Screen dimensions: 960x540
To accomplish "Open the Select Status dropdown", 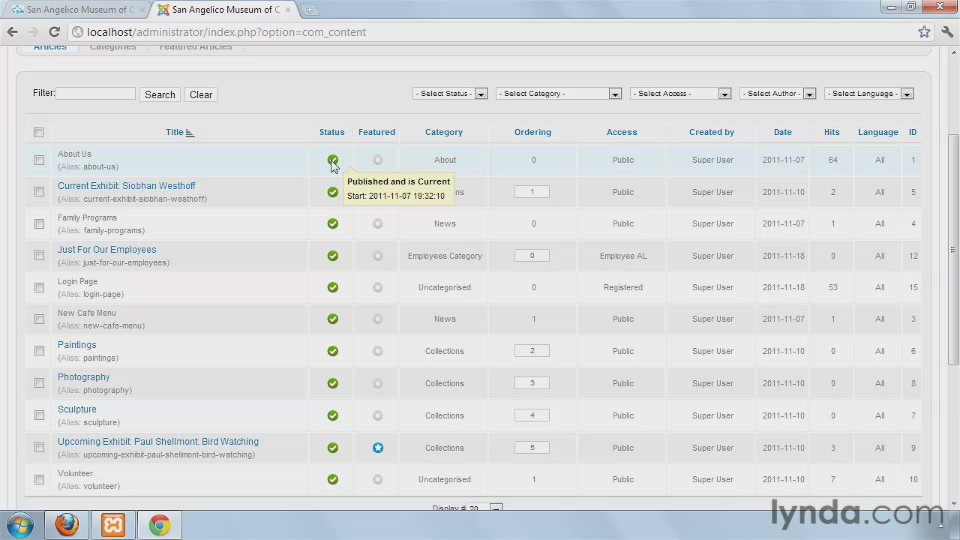I will tap(450, 94).
